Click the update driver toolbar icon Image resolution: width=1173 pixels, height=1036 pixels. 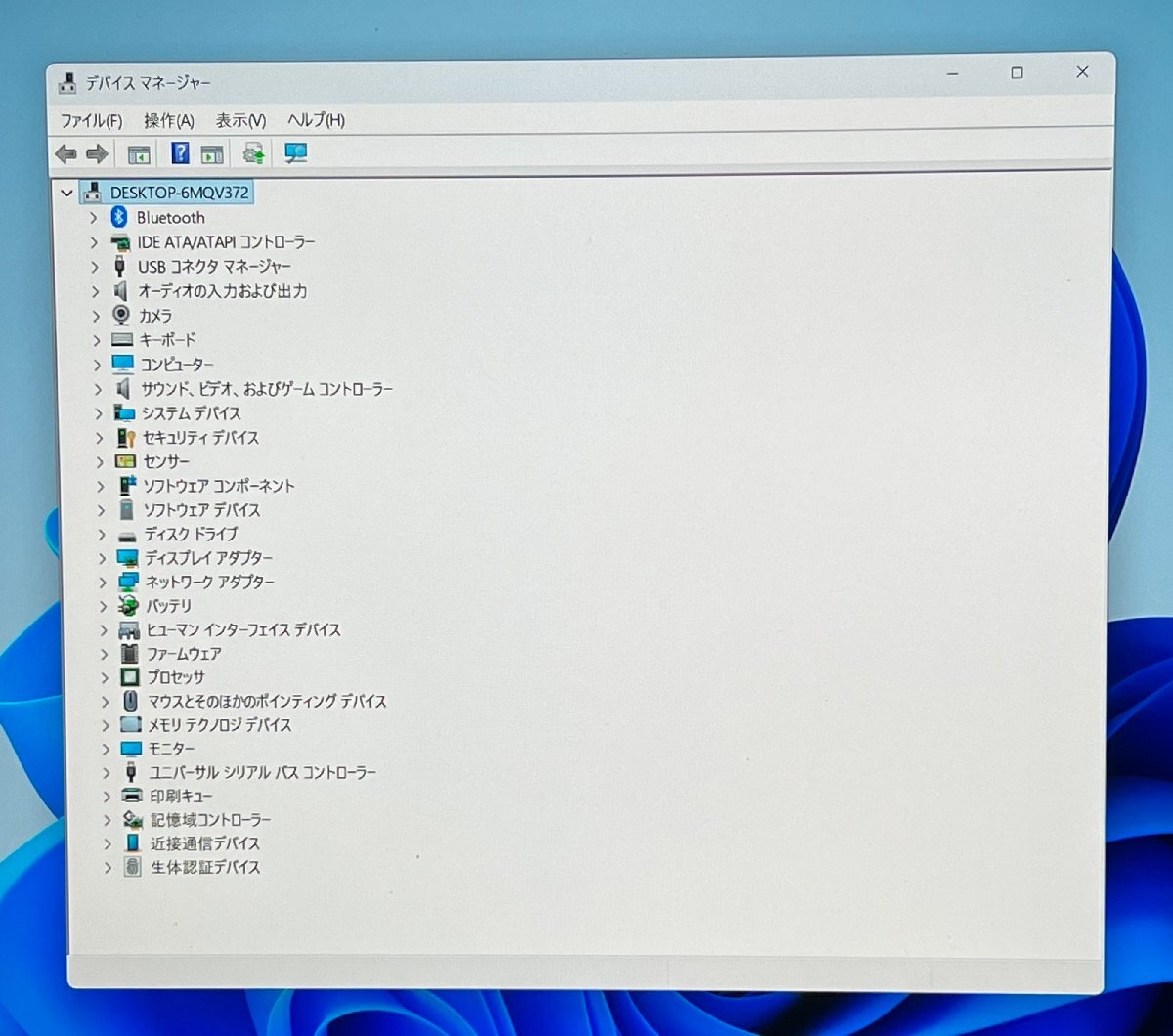tap(253, 153)
